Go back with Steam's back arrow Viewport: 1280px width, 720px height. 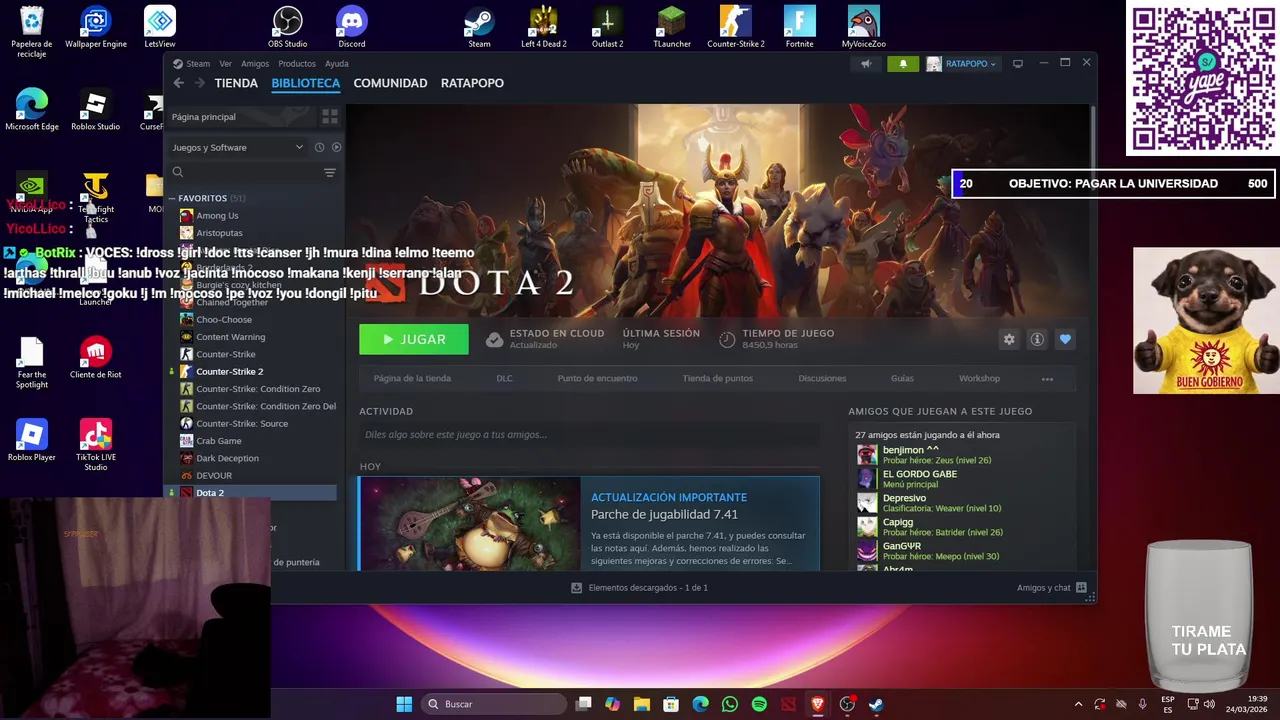coord(178,83)
